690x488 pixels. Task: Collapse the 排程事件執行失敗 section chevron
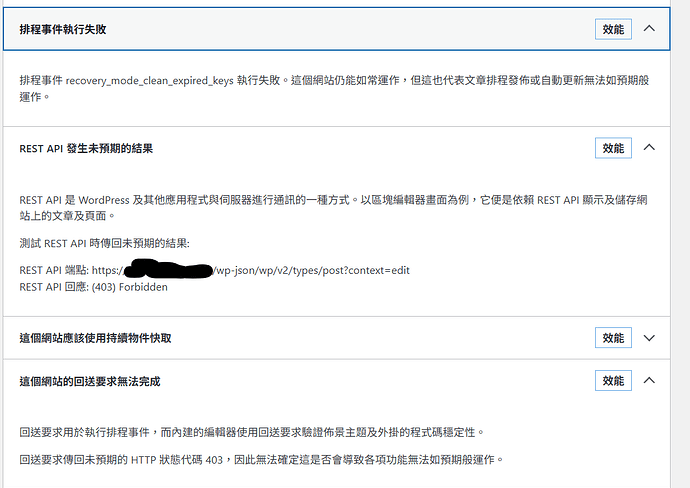tap(650, 29)
